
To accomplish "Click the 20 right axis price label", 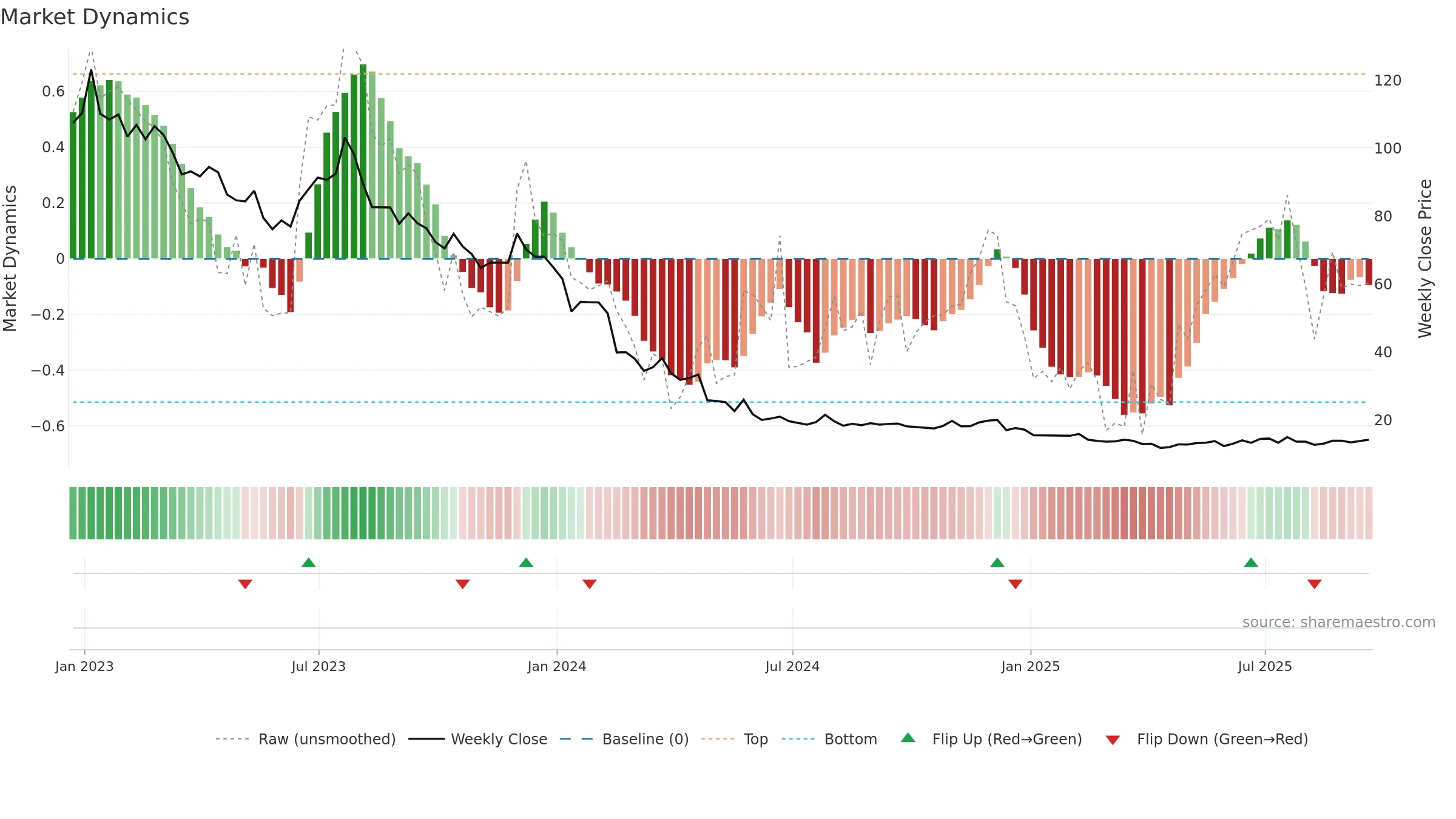I will point(1383,420).
